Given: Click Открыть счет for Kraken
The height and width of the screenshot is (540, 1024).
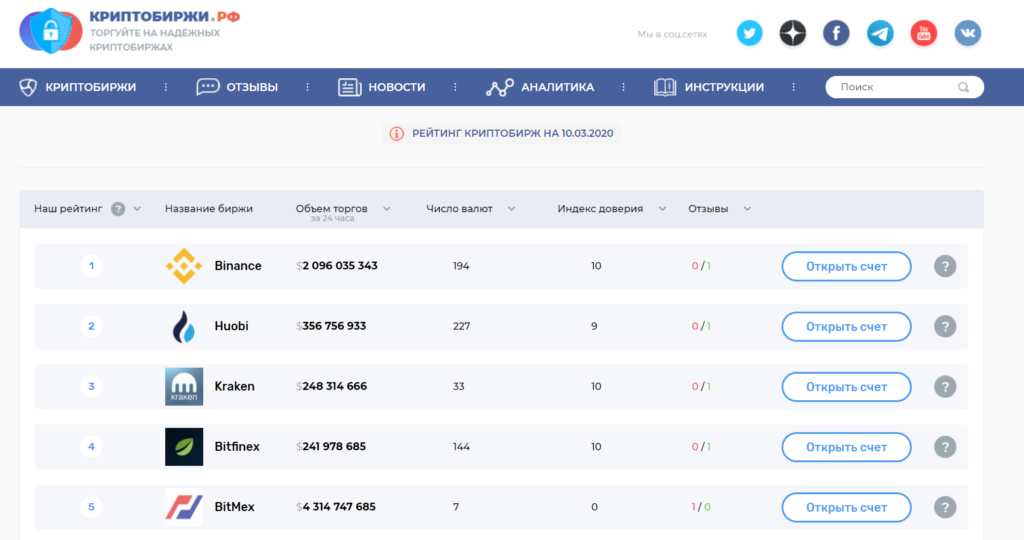Looking at the screenshot, I should [846, 387].
